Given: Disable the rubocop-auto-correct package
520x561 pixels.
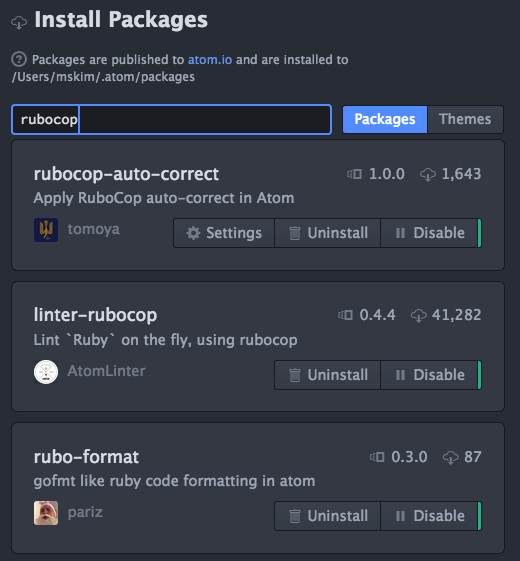Looking at the screenshot, I should click(431, 233).
